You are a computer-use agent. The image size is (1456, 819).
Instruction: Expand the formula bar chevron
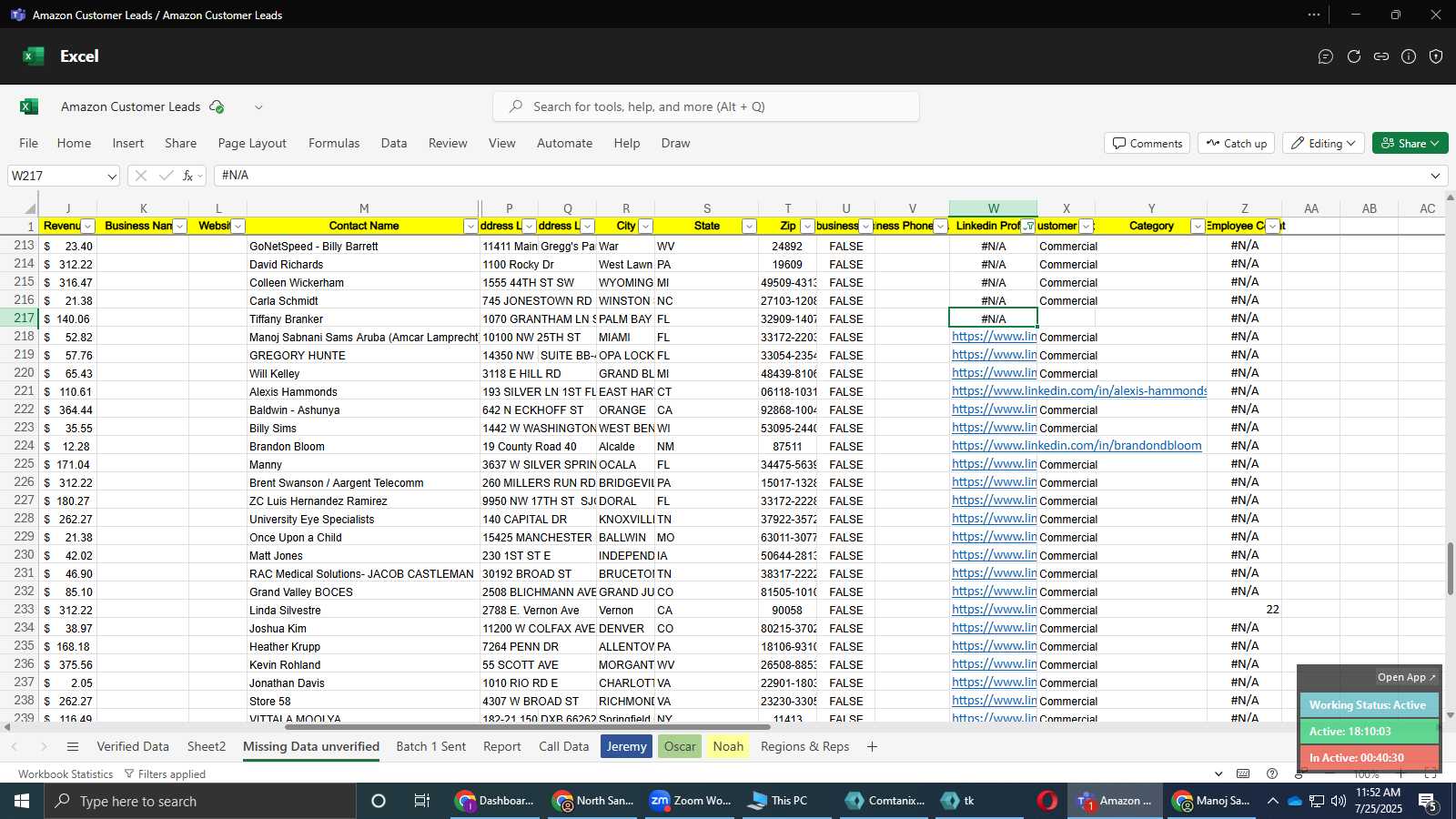[x=1435, y=176]
